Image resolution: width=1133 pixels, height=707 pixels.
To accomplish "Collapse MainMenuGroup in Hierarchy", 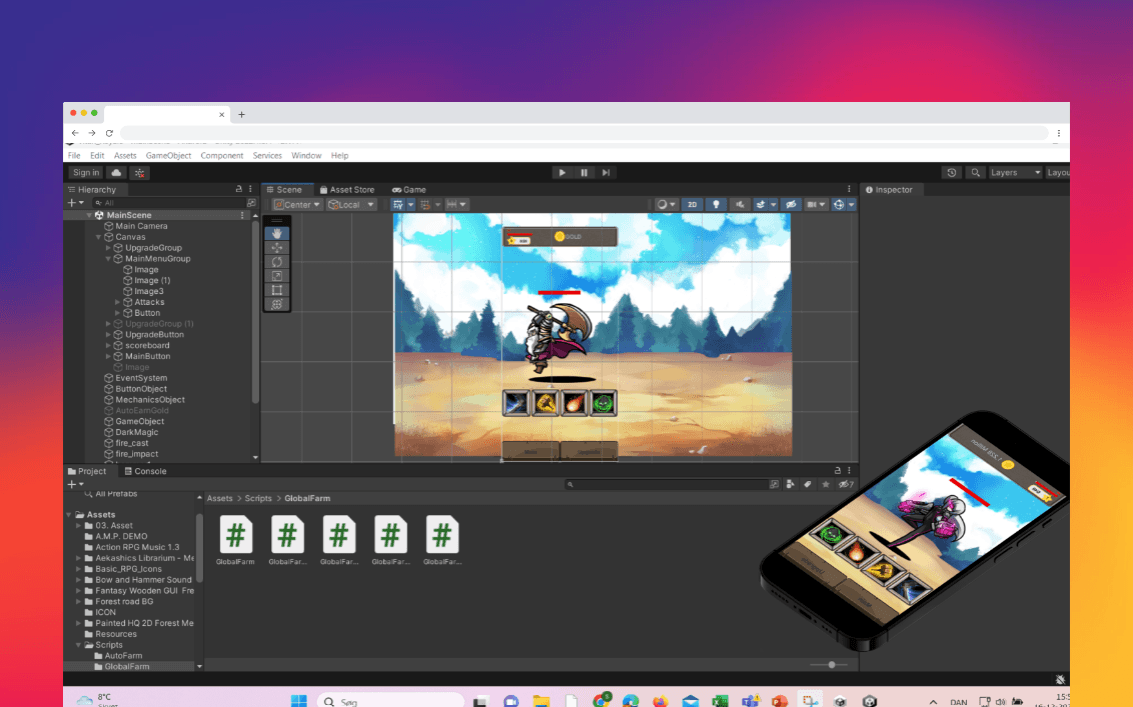I will [108, 259].
